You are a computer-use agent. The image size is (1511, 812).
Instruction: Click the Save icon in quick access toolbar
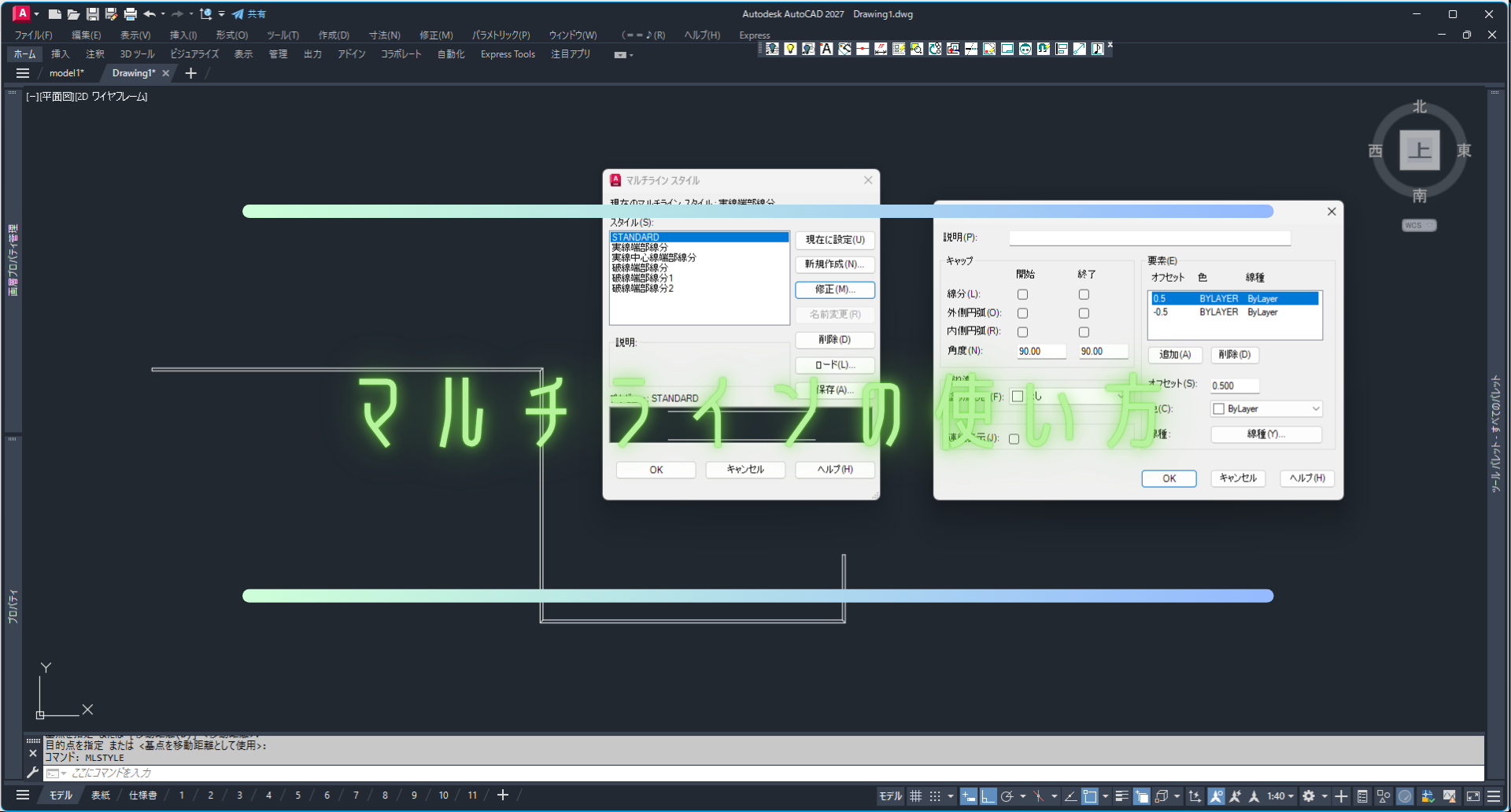tap(92, 14)
